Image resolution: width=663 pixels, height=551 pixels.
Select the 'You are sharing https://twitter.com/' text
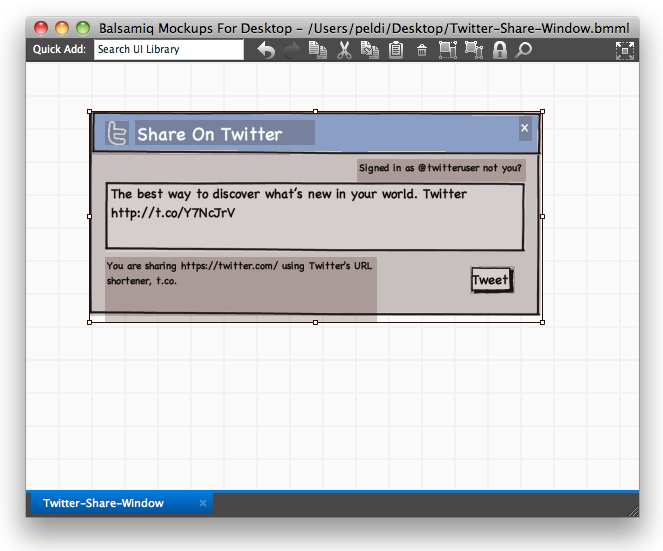click(192, 266)
